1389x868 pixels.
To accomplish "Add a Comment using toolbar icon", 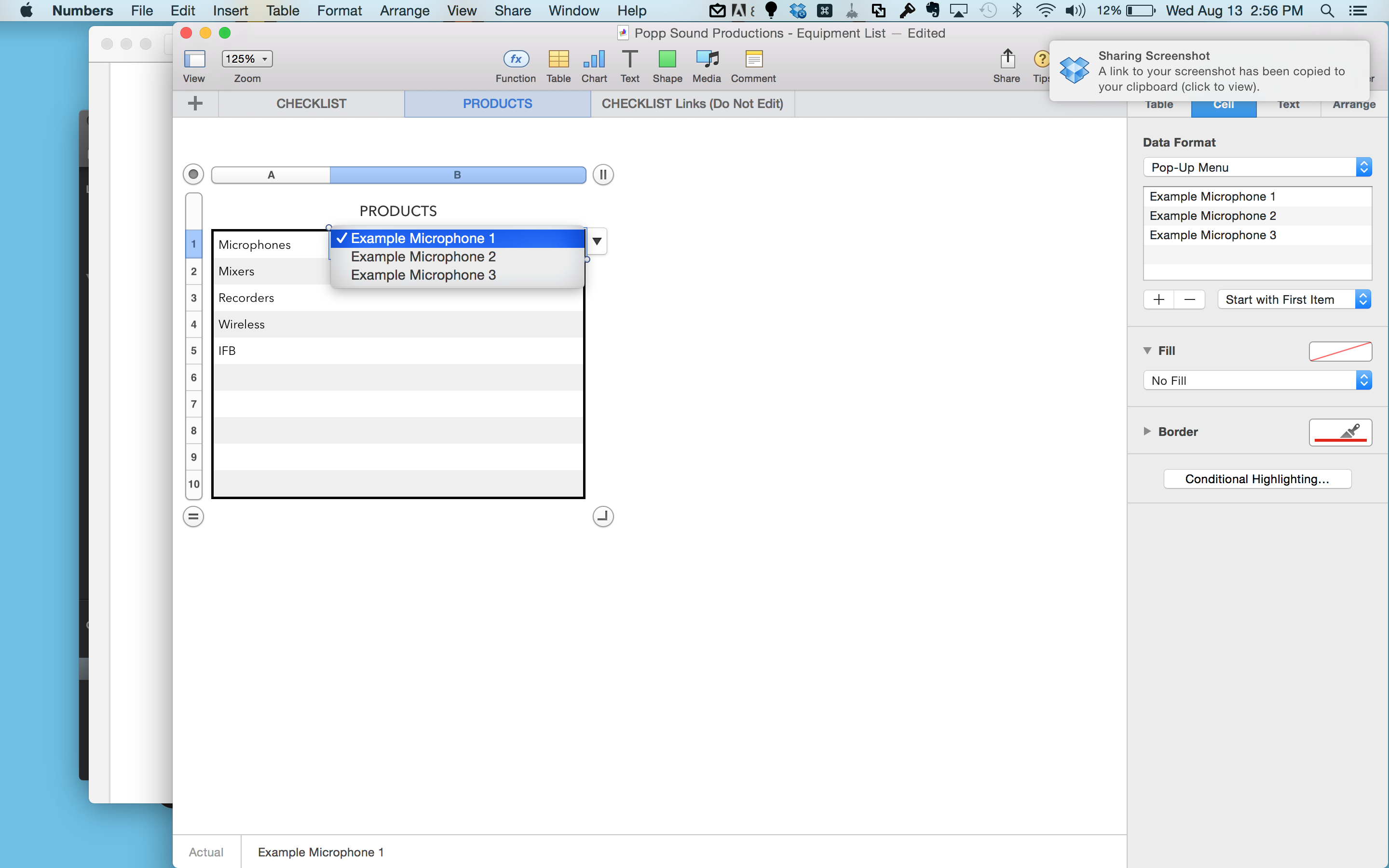I will click(753, 59).
